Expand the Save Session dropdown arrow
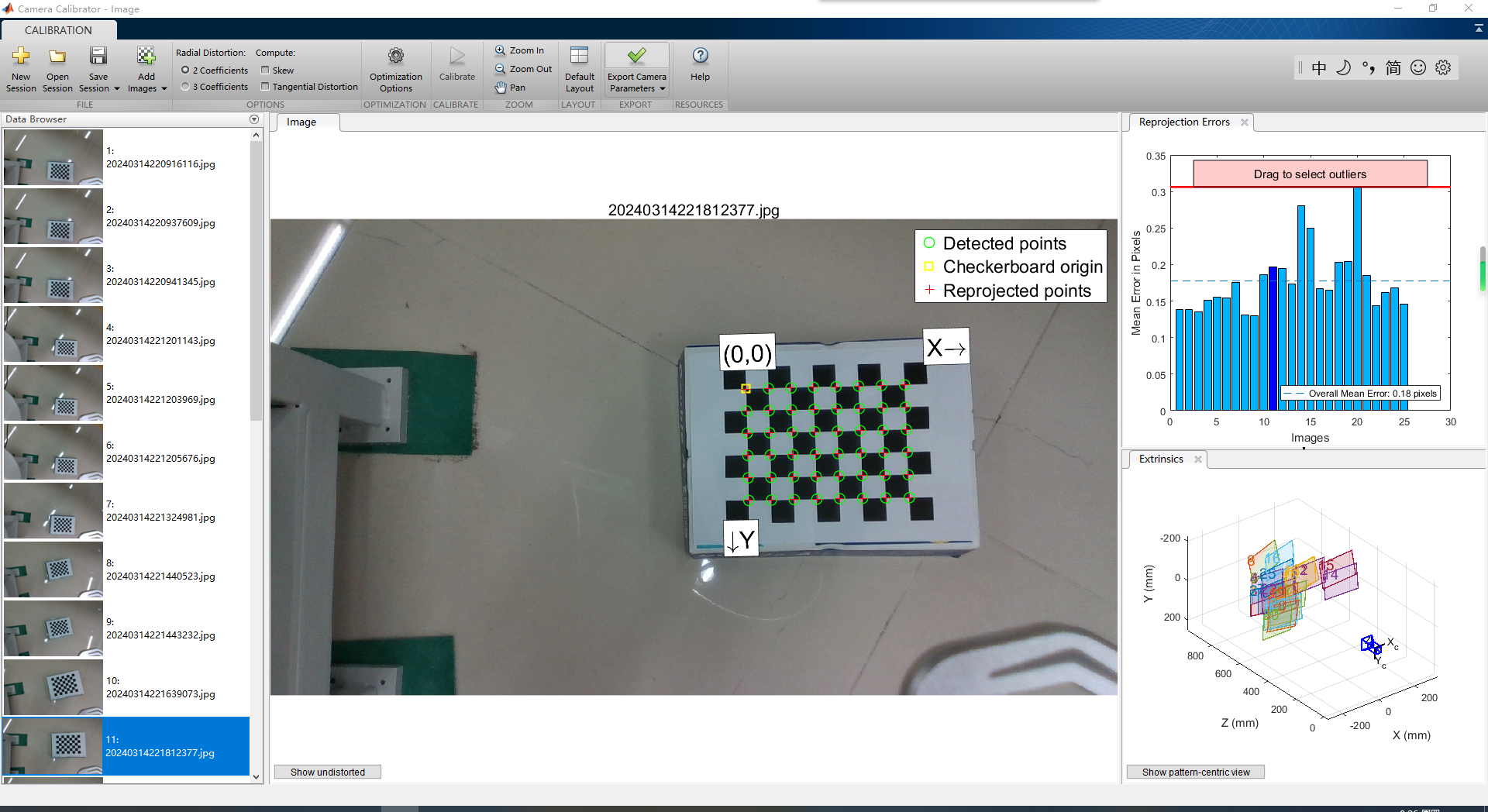Image resolution: width=1488 pixels, height=812 pixels. click(117, 89)
